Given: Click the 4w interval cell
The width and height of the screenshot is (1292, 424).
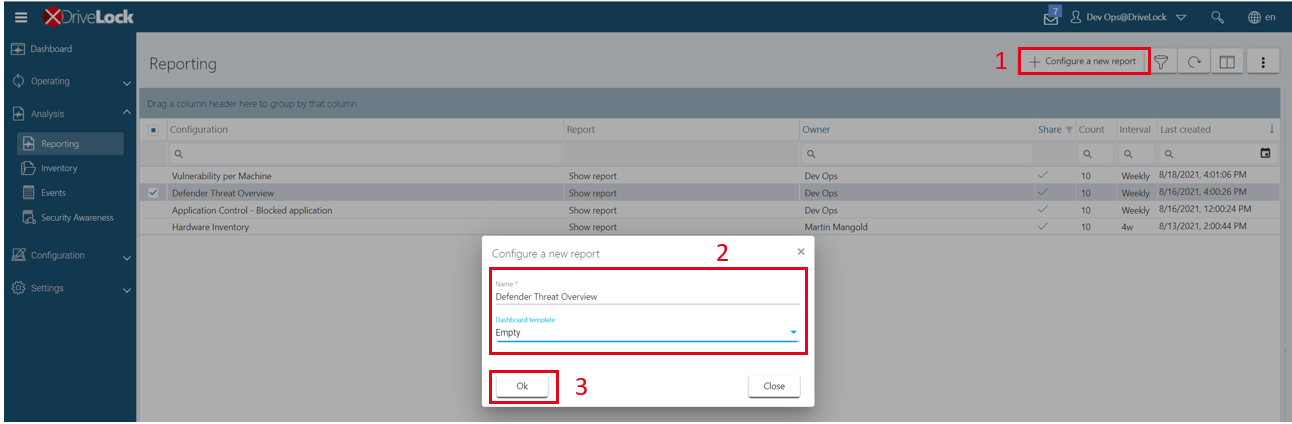Looking at the screenshot, I should tap(1127, 227).
